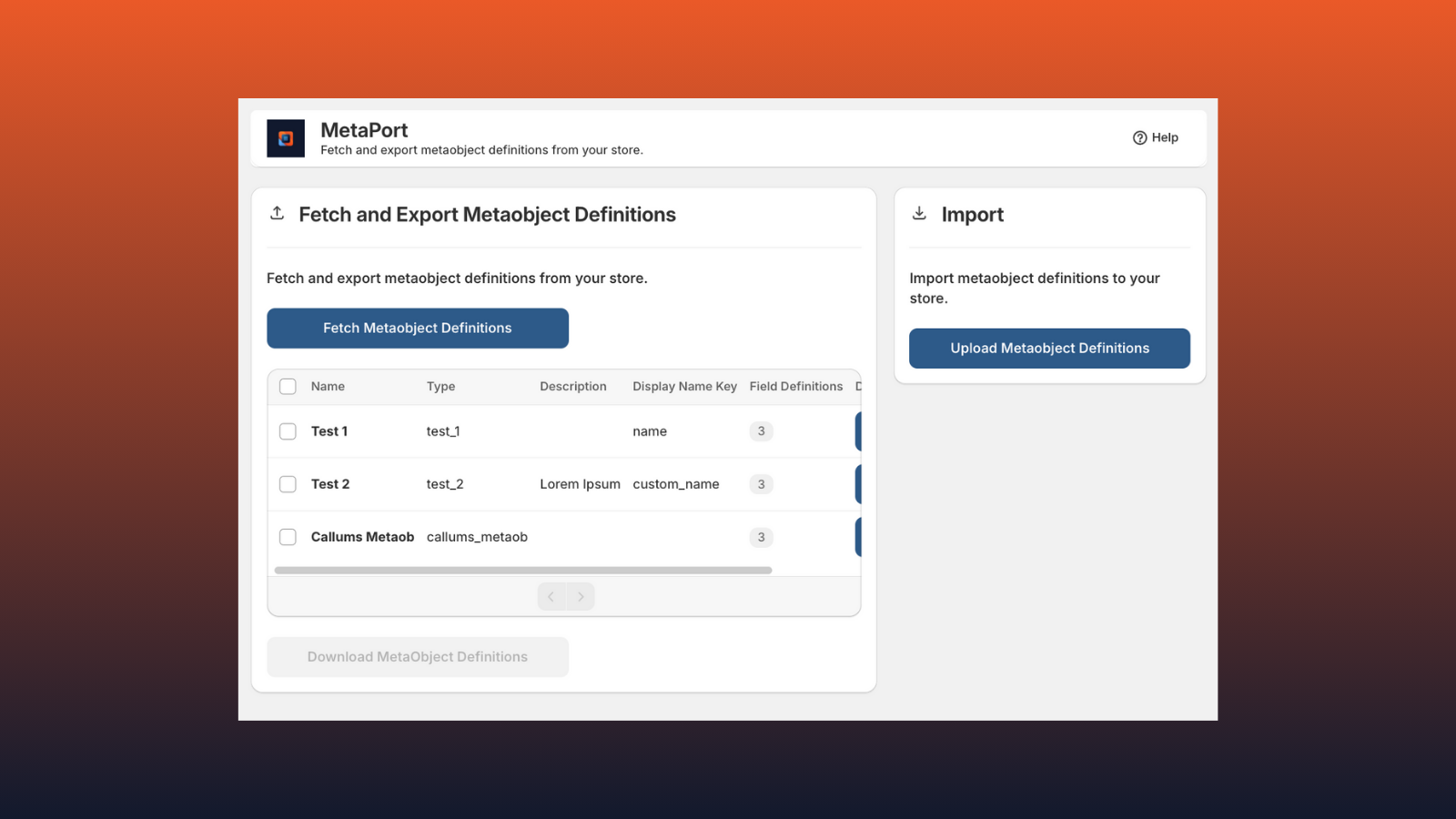The width and height of the screenshot is (1456, 819).
Task: Click the field count badge for Test 1
Action: (x=761, y=431)
